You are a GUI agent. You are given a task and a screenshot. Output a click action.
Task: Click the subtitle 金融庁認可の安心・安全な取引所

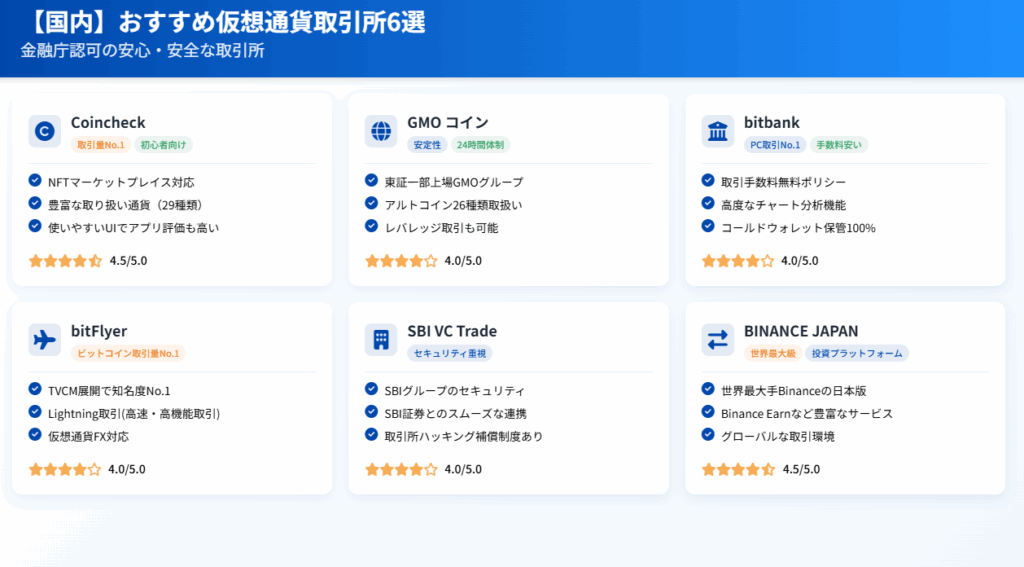142,51
